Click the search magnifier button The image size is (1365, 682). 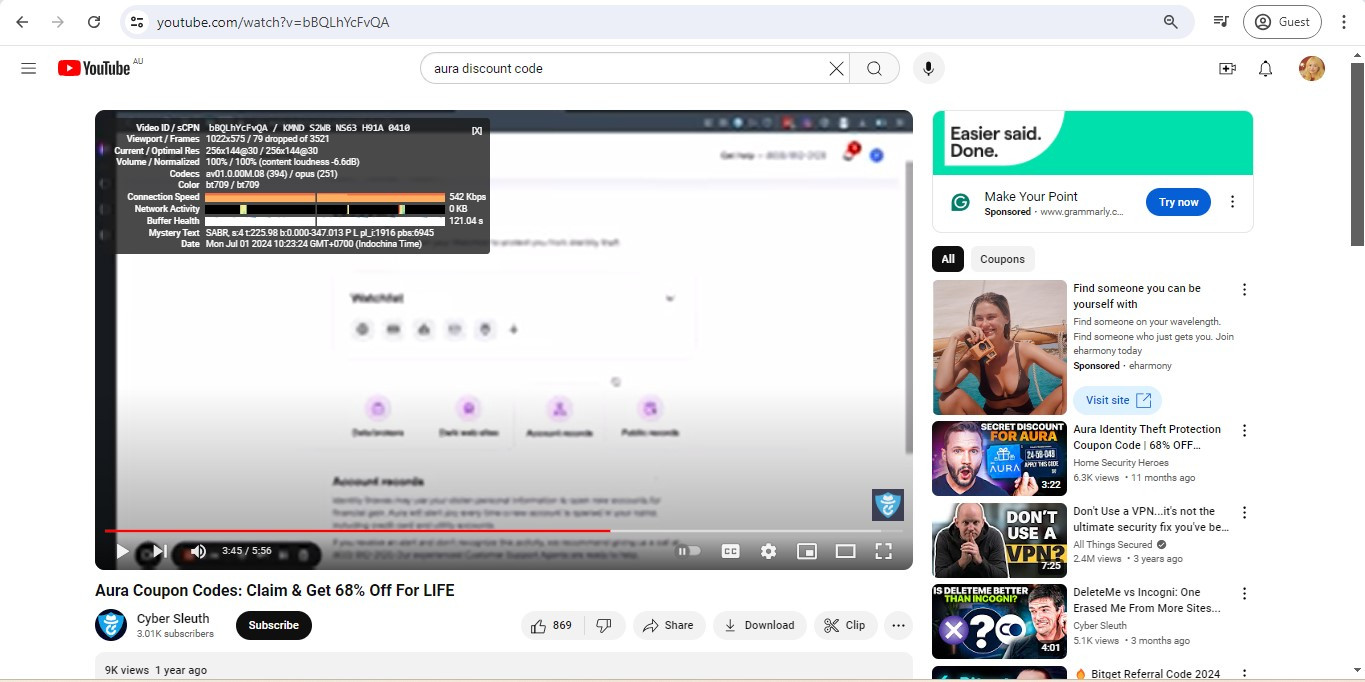click(874, 68)
